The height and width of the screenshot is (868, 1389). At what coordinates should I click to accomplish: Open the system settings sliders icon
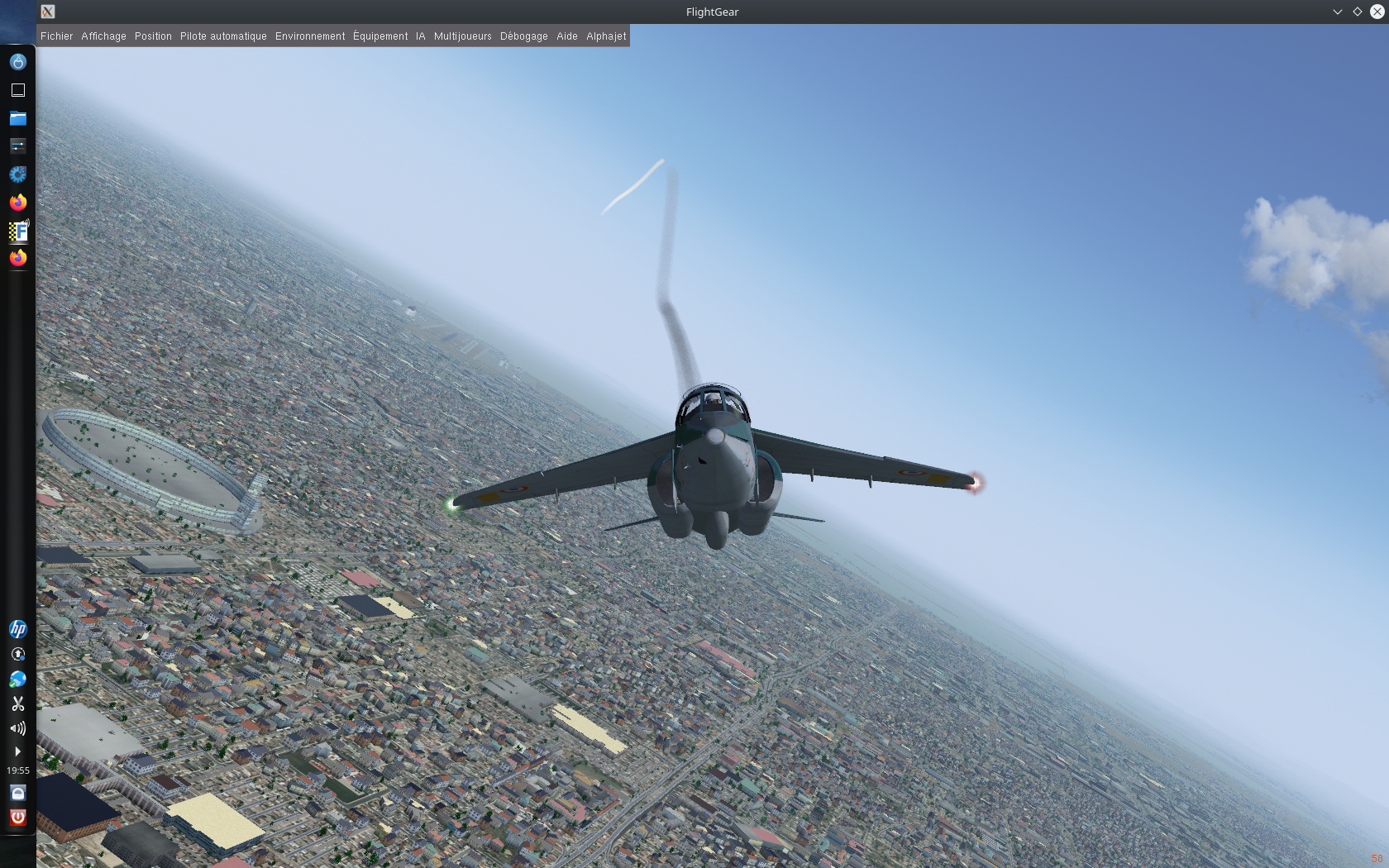click(17, 146)
